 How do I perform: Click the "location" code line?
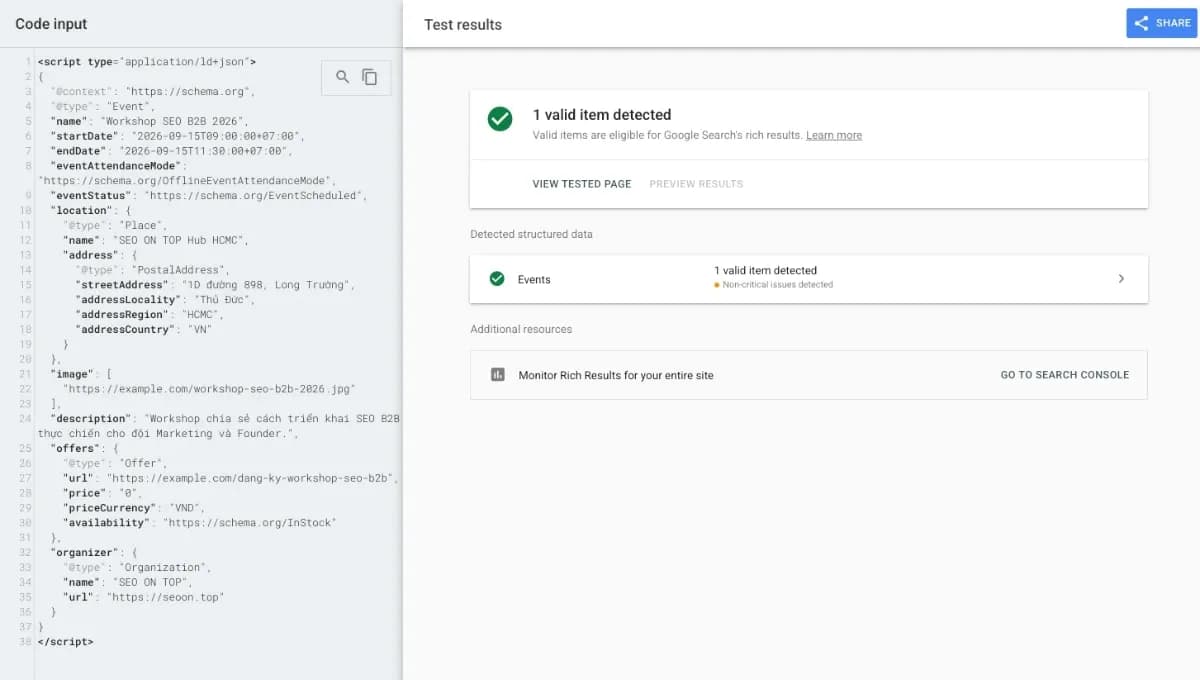click(91, 210)
